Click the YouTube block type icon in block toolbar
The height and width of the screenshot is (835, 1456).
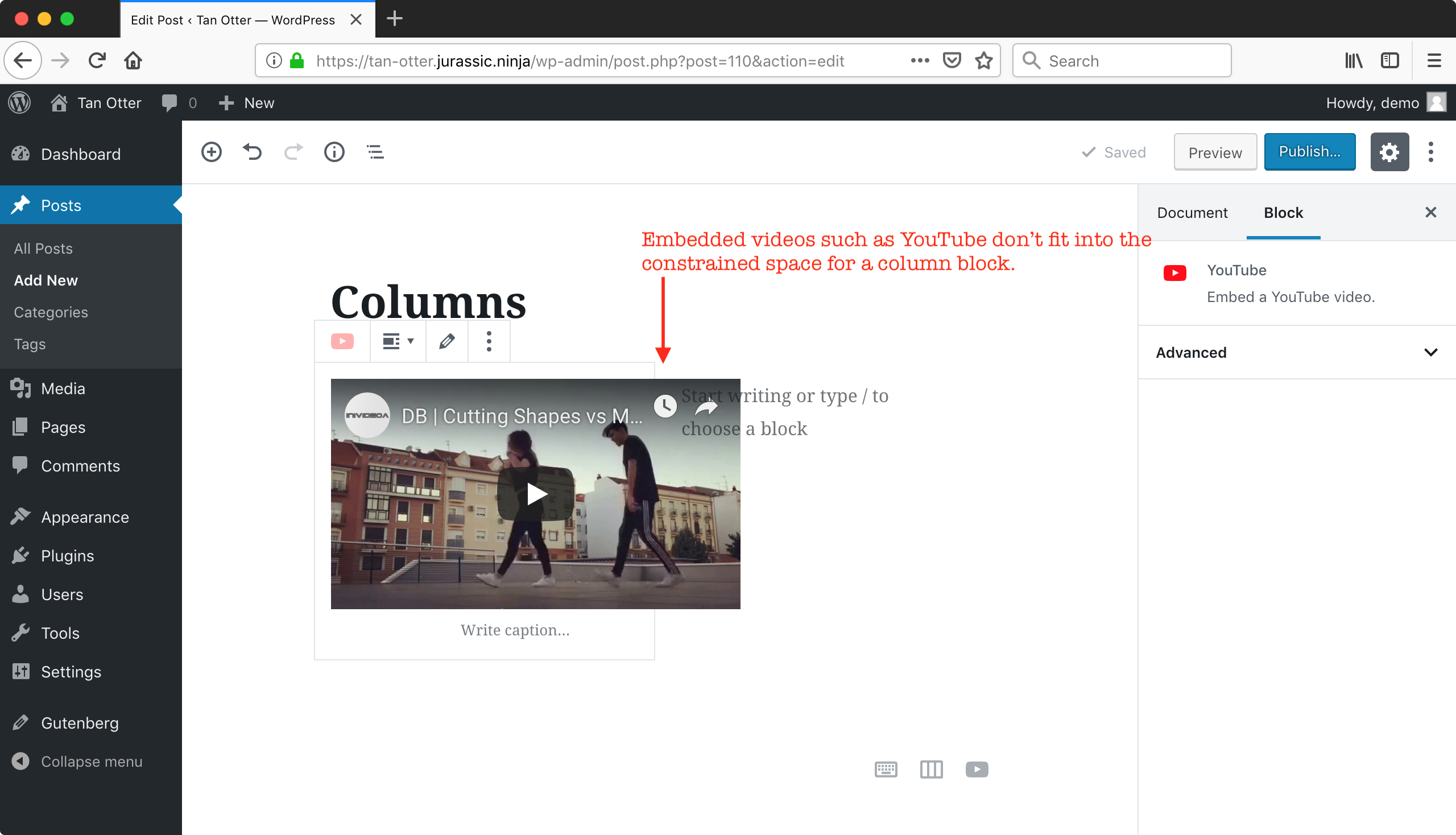point(342,341)
